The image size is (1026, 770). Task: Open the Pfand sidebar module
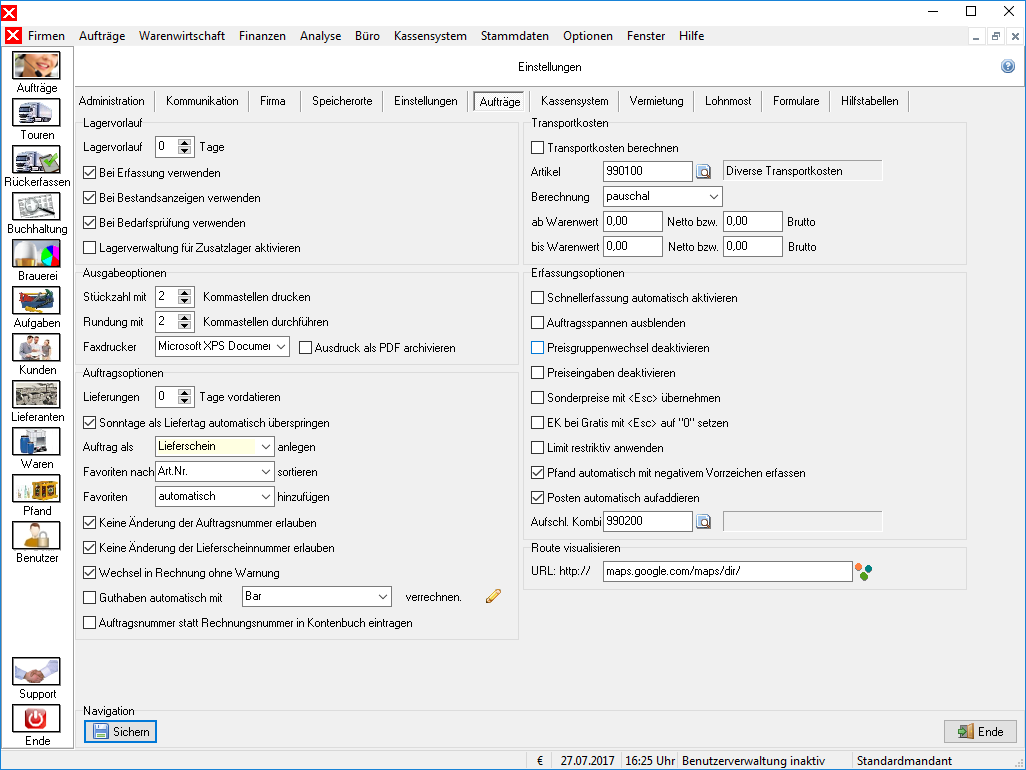pos(37,489)
